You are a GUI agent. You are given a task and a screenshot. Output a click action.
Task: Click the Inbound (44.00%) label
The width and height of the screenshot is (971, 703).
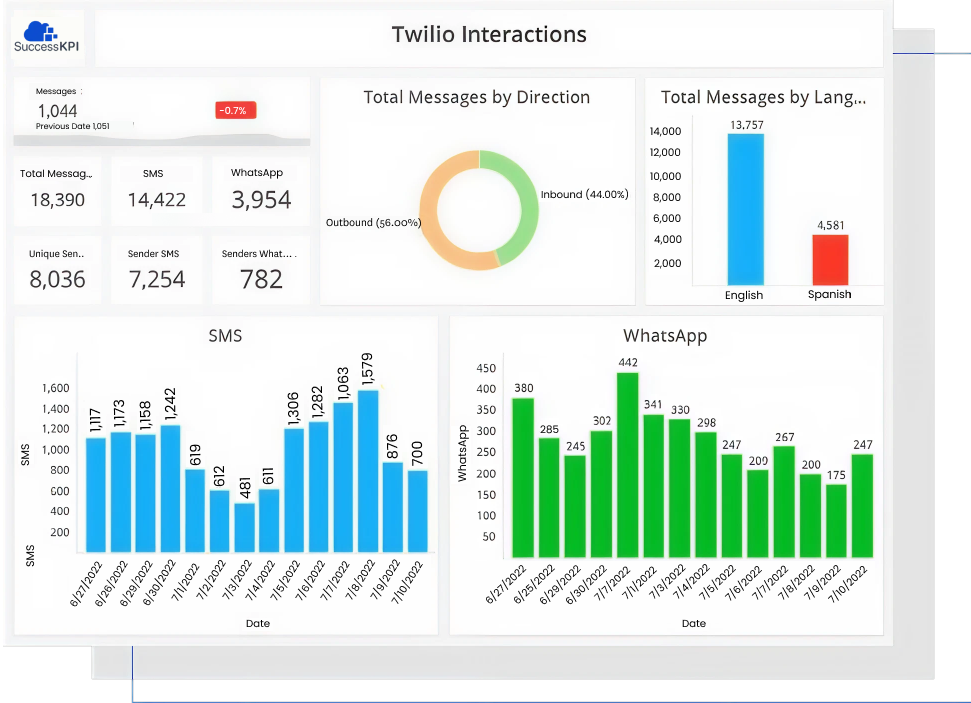coord(584,194)
